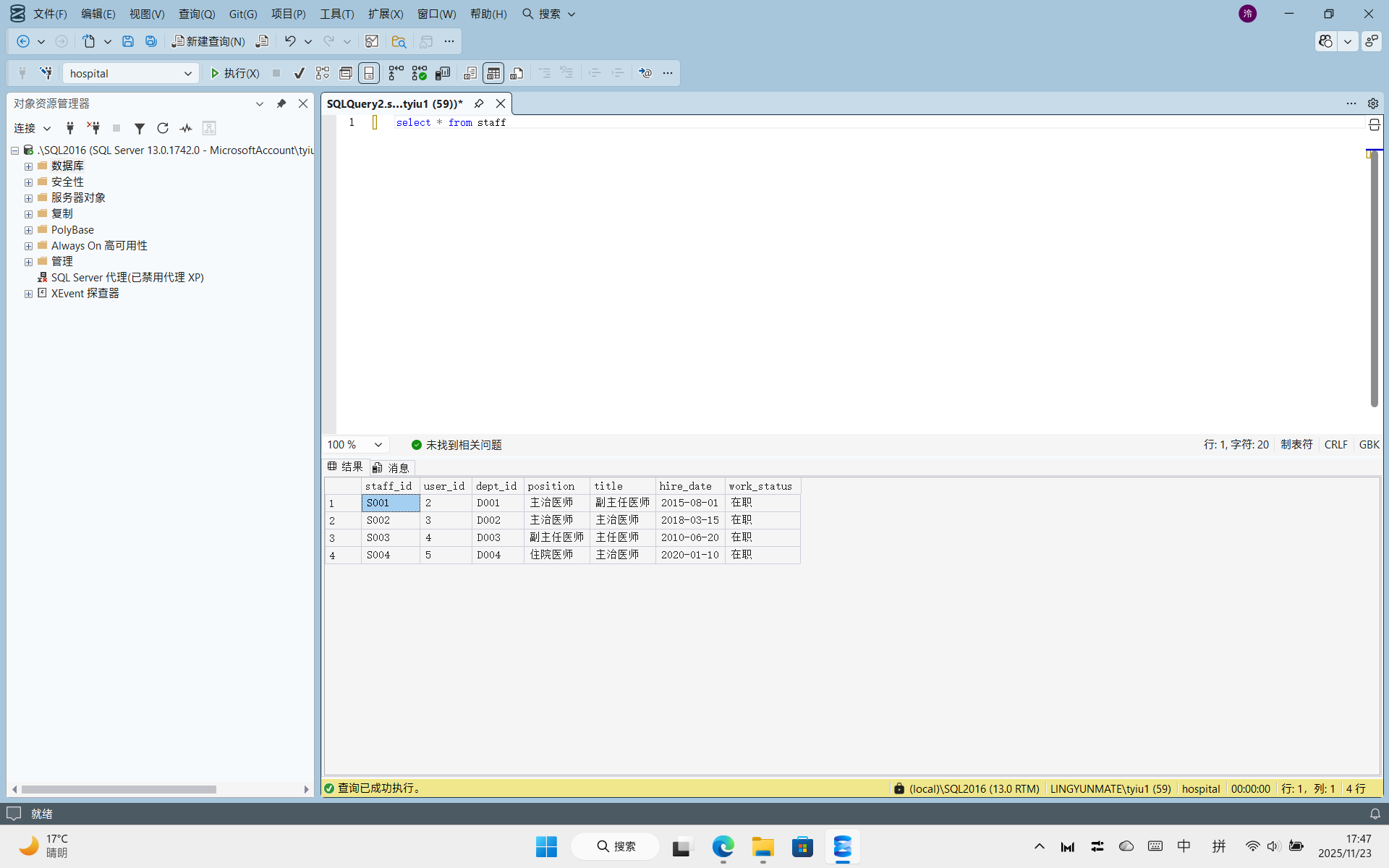
Task: Click the Parse query checkmark icon
Action: [299, 73]
